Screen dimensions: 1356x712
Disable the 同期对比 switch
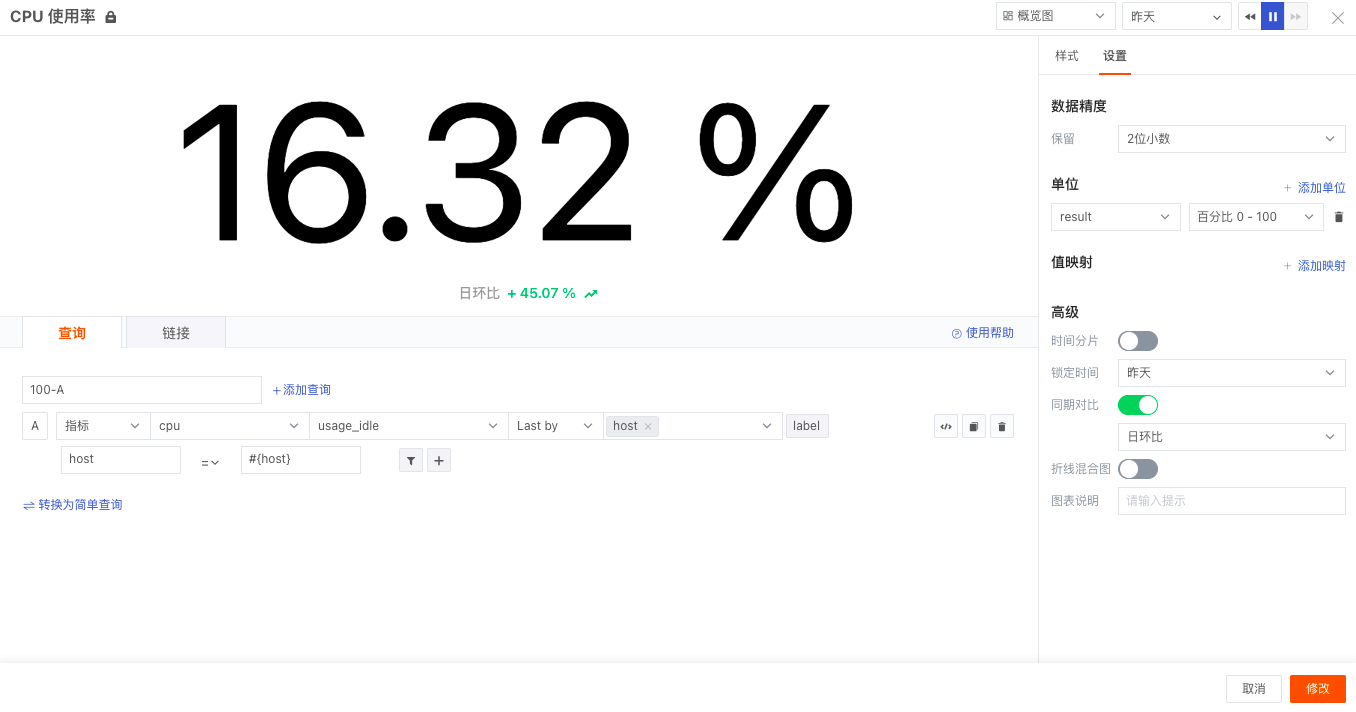coord(1138,405)
